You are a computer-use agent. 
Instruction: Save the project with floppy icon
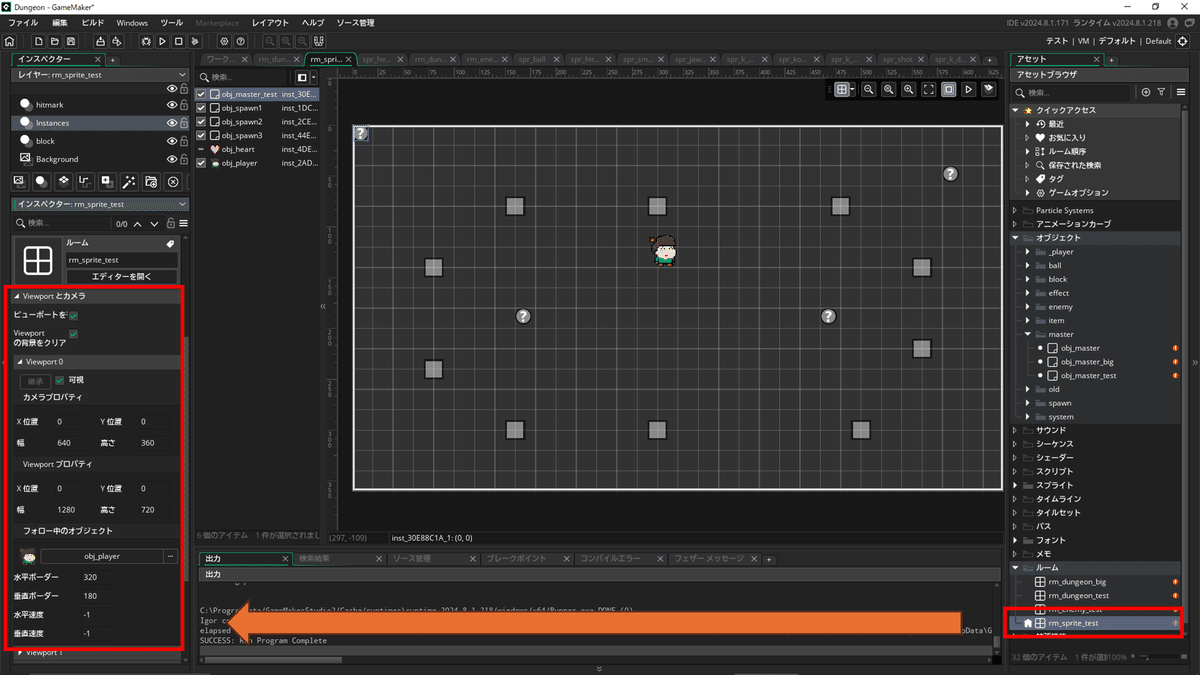pos(71,41)
